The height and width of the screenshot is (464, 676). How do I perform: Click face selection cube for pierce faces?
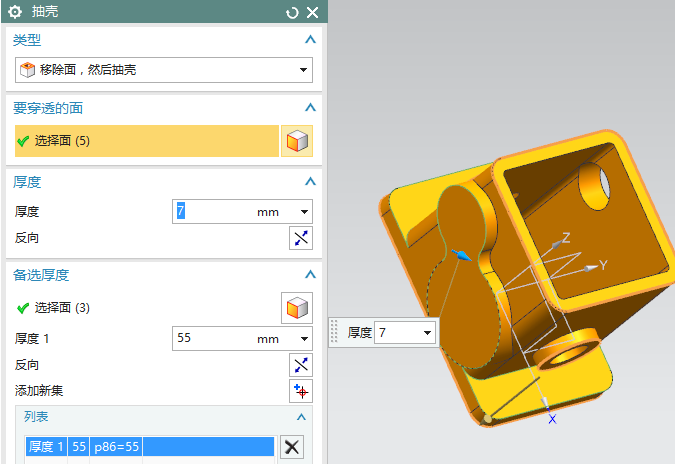tap(297, 141)
